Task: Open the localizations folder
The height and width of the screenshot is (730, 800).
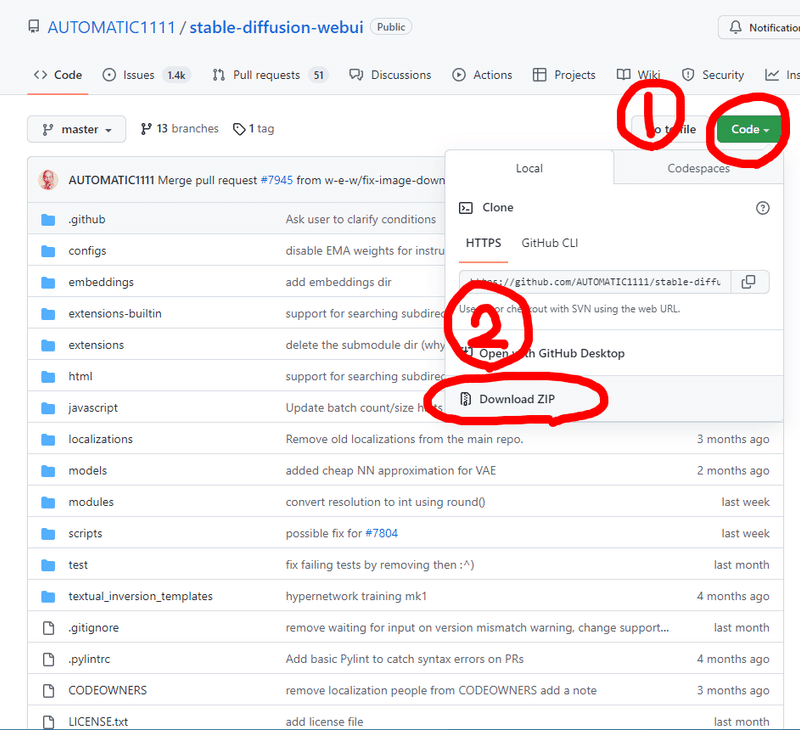Action: click(x=101, y=439)
